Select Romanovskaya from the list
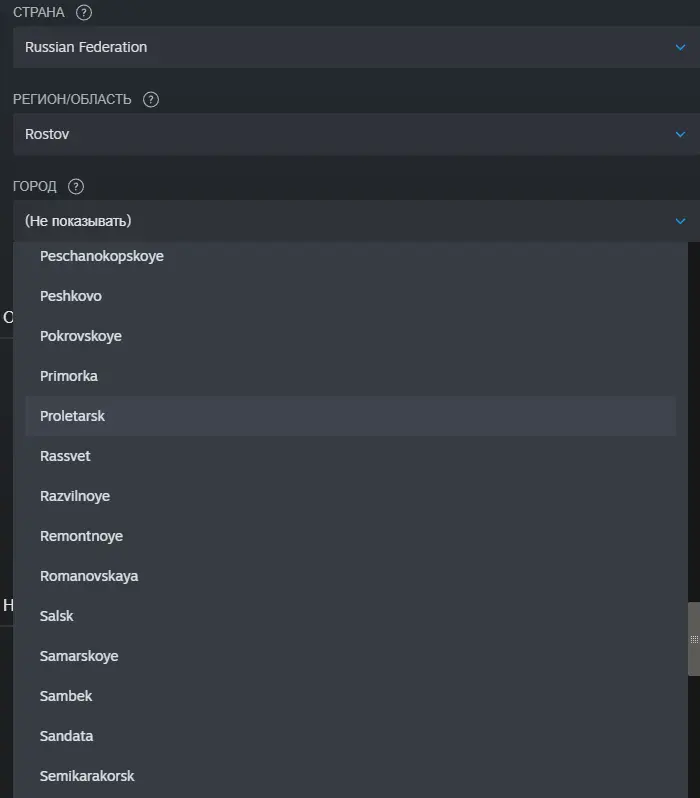700x798 pixels. [x=350, y=576]
